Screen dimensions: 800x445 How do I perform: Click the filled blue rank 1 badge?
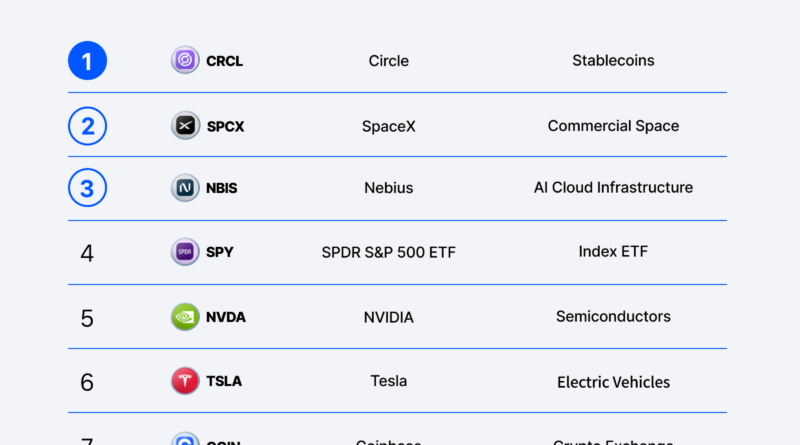(87, 61)
